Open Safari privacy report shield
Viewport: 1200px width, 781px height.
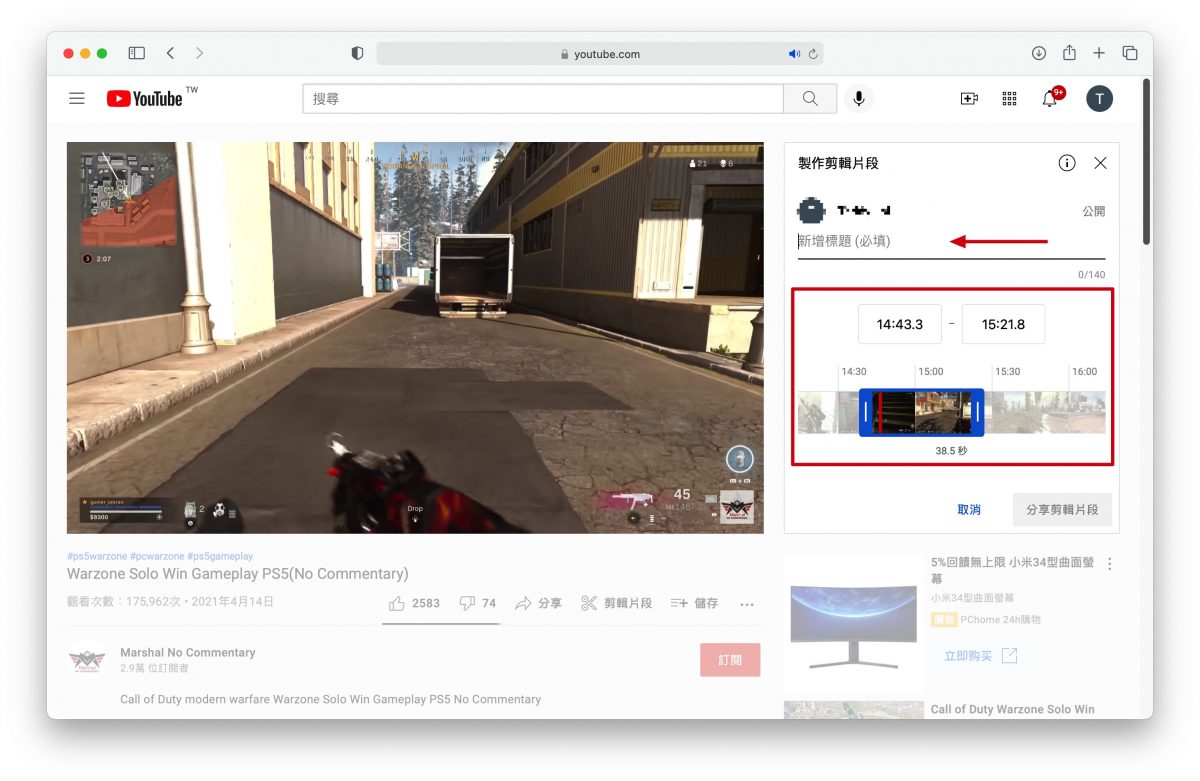click(x=358, y=54)
